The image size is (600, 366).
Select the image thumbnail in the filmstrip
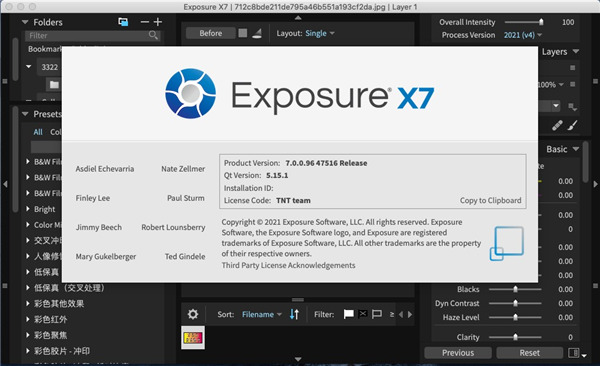click(193, 338)
